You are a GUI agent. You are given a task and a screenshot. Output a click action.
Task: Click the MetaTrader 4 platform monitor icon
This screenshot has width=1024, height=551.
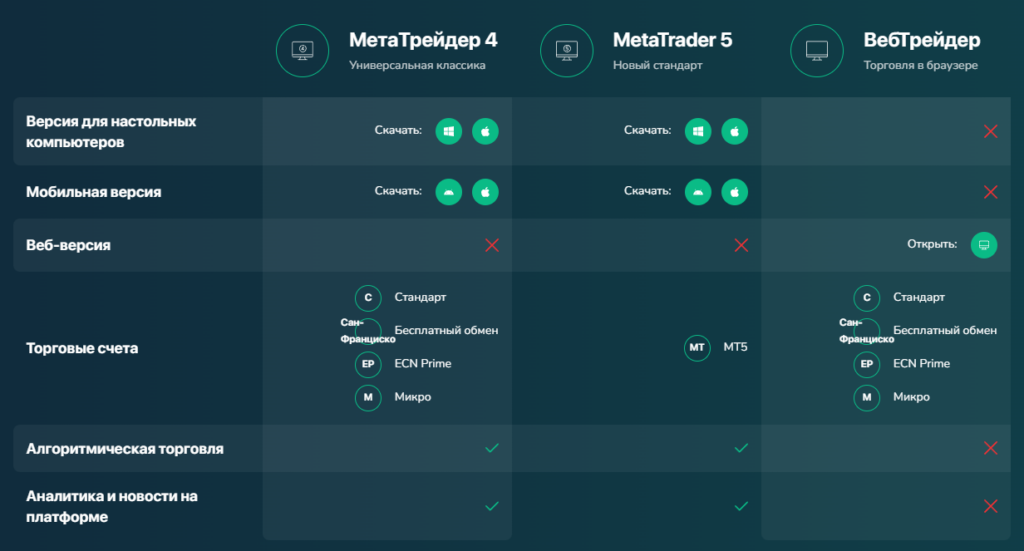304,51
